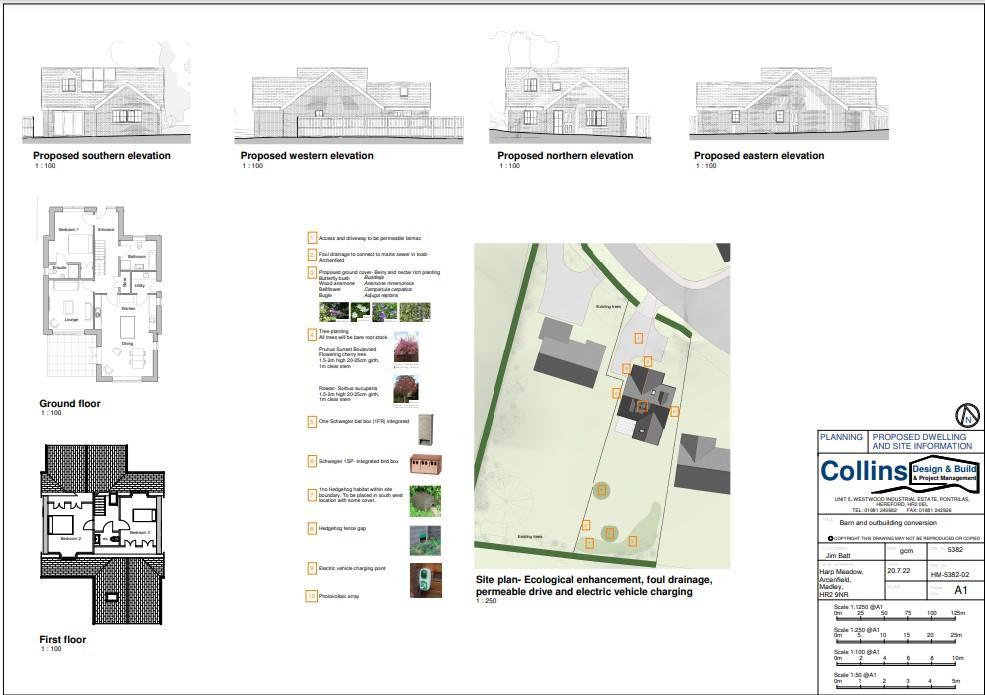Select the Rowan tree photo

tap(406, 390)
